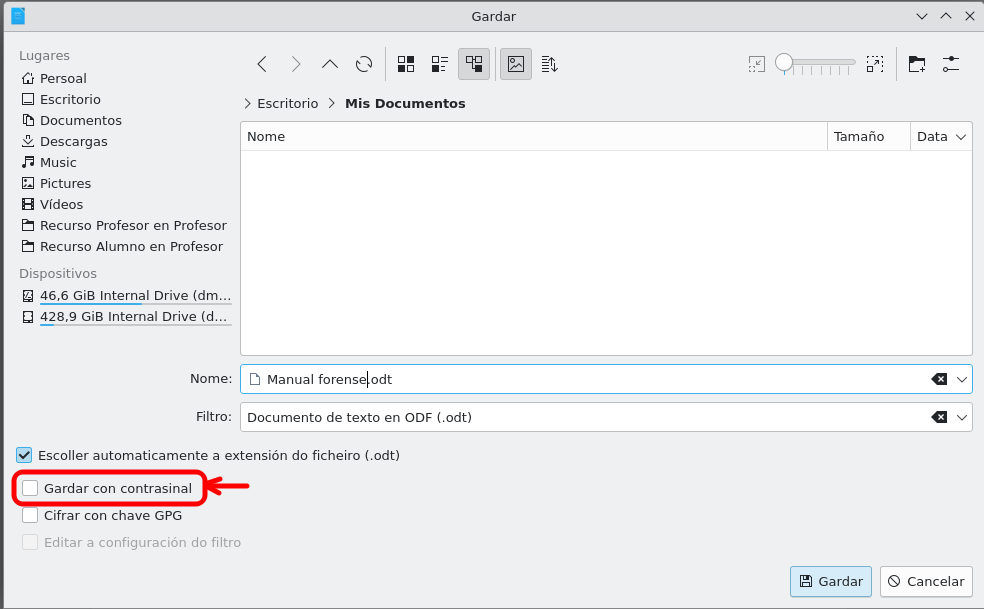Viewport: 984px width, 609px height.
Task: Click Escritorio in the breadcrumb path
Action: 287,104
